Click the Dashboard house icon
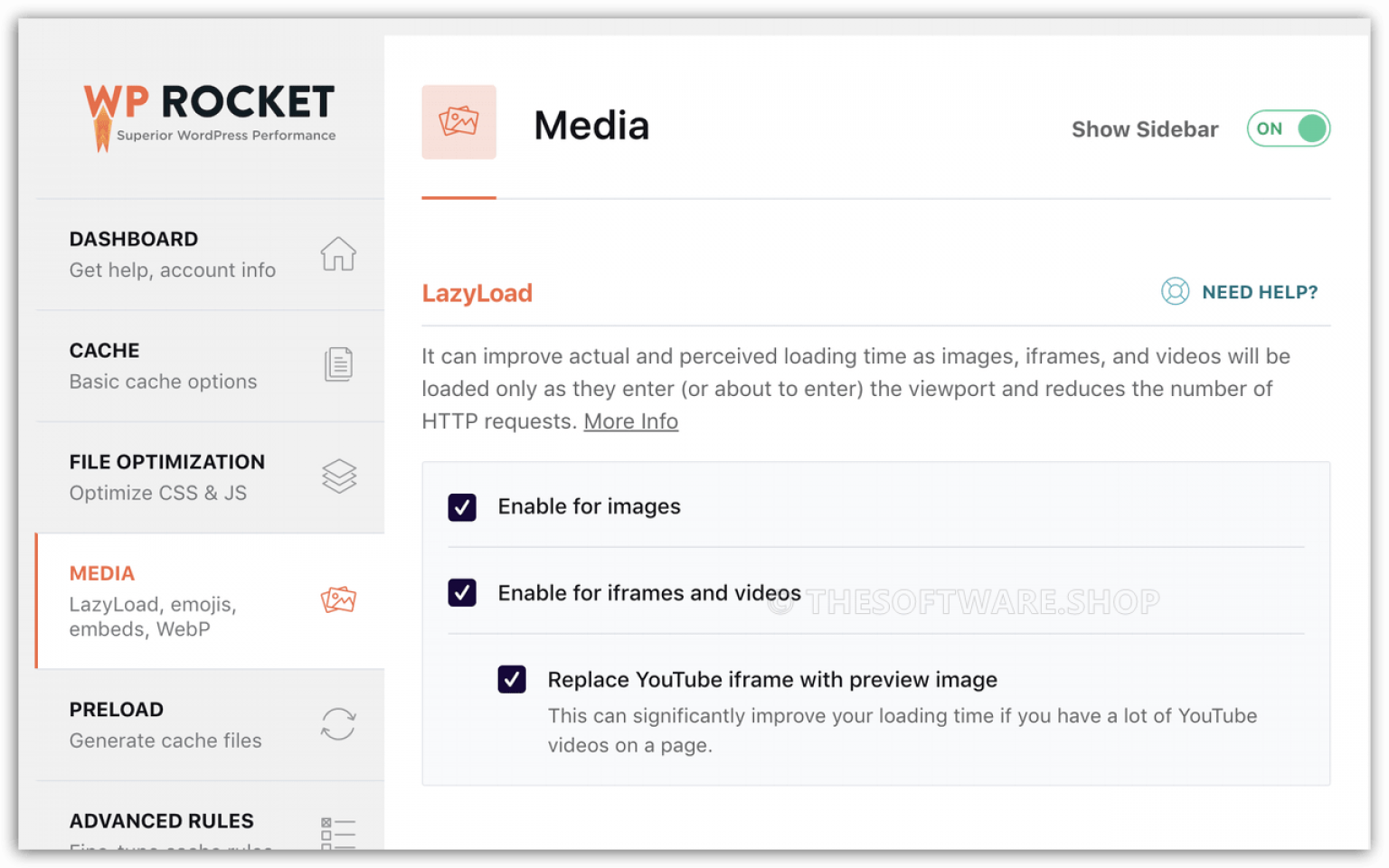 (x=338, y=253)
